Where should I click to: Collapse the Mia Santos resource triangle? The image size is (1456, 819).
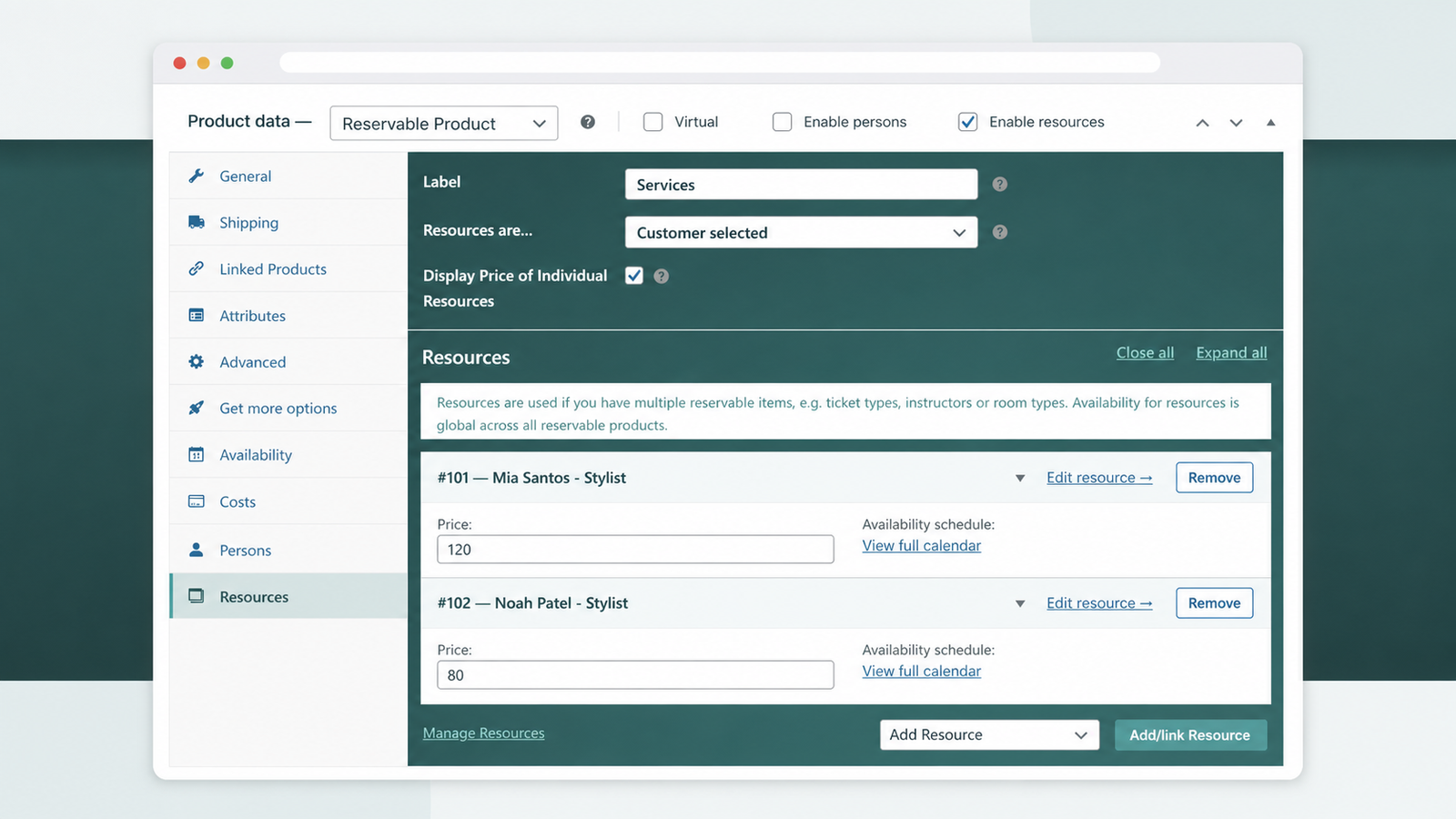tap(1020, 478)
